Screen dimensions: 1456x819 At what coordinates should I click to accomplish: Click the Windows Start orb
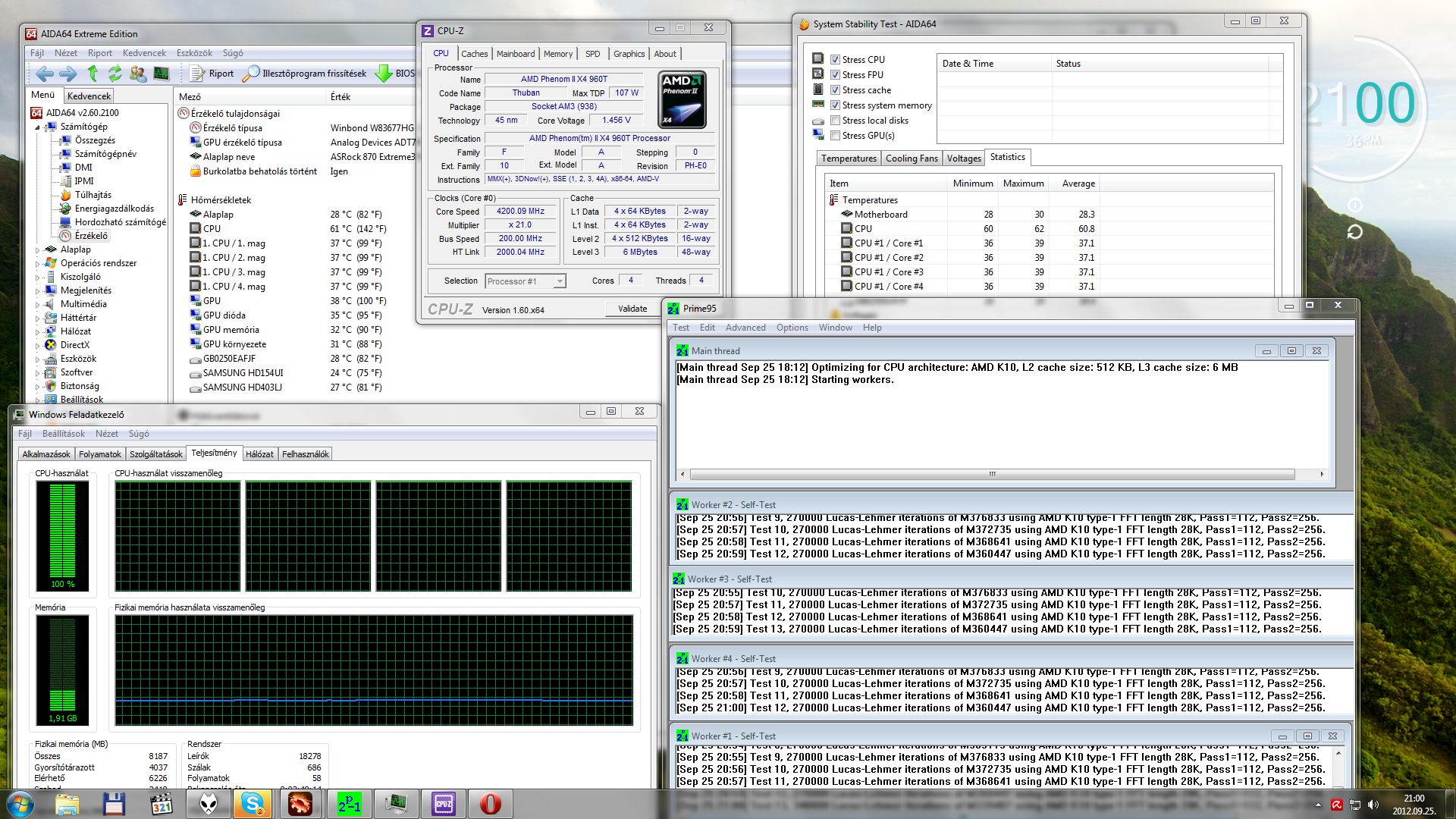(x=20, y=804)
